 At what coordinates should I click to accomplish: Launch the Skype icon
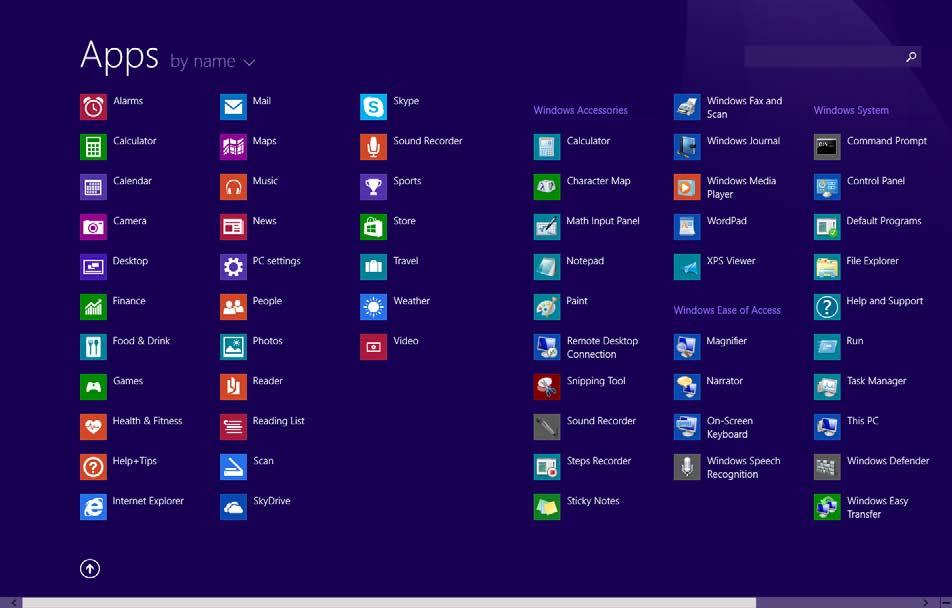pyautogui.click(x=373, y=107)
